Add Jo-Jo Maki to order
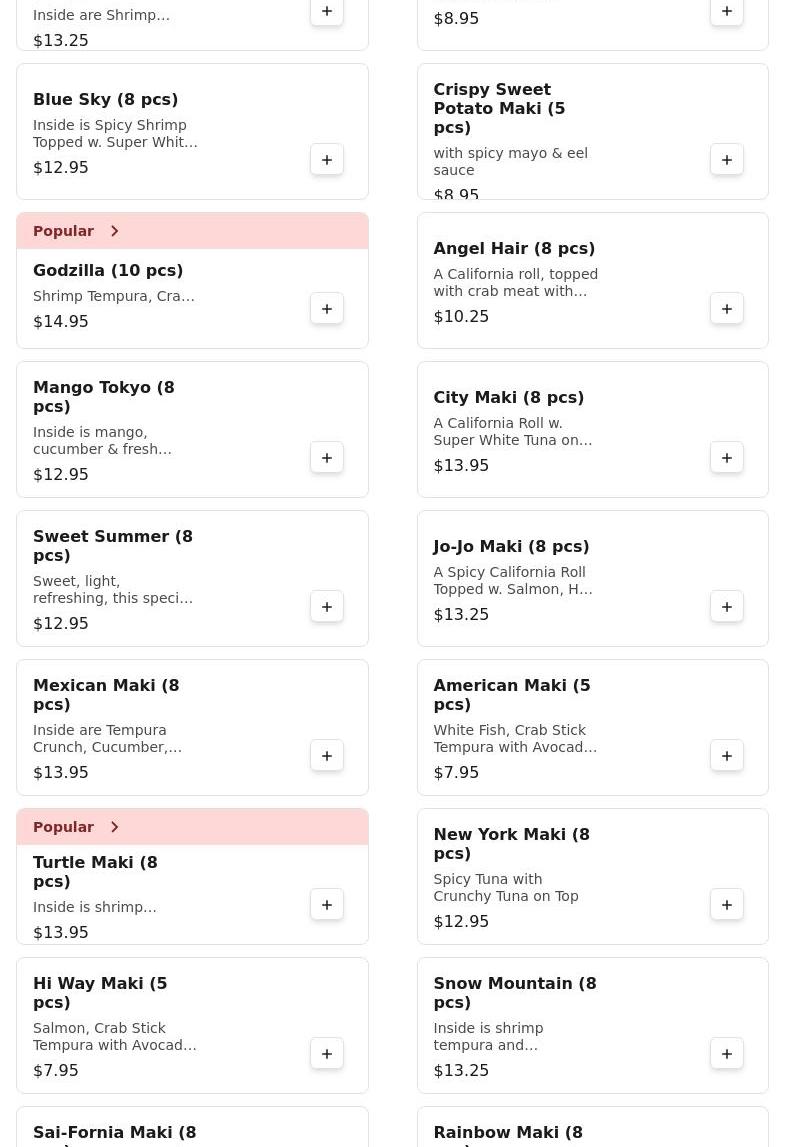Screen dimensions: 785x1147 (x=727, y=607)
